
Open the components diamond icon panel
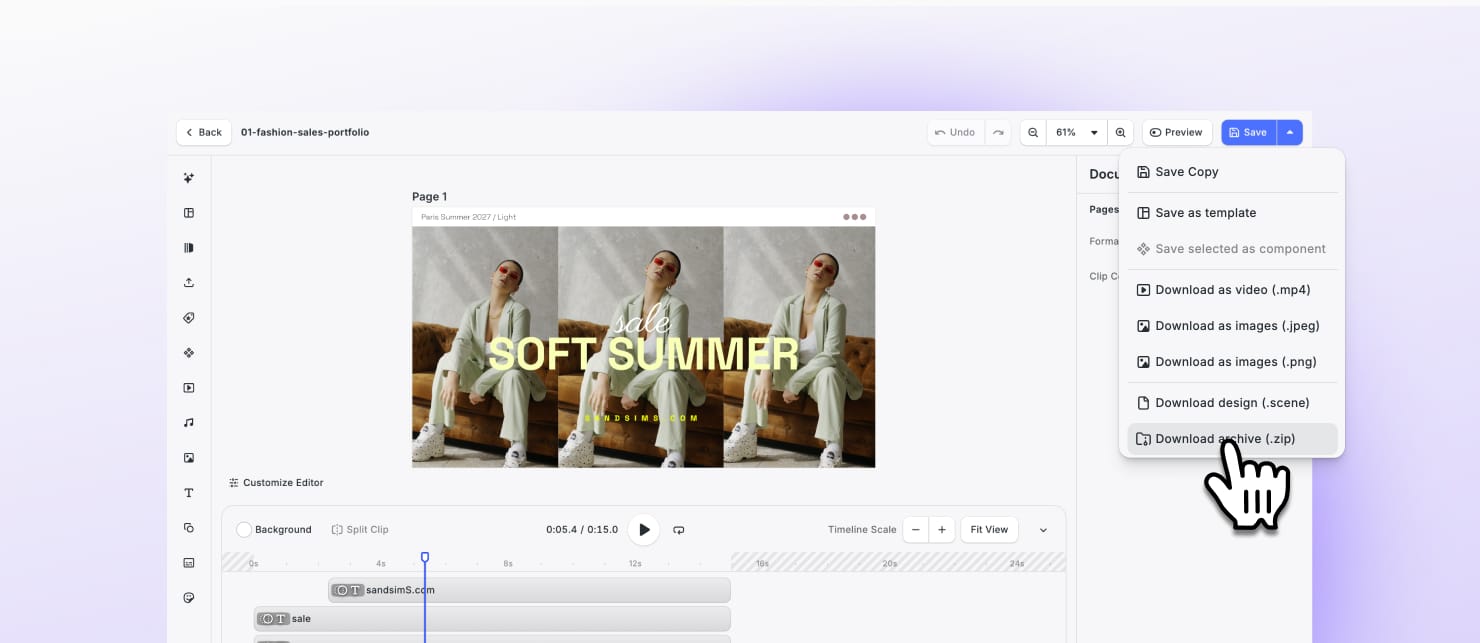point(189,353)
